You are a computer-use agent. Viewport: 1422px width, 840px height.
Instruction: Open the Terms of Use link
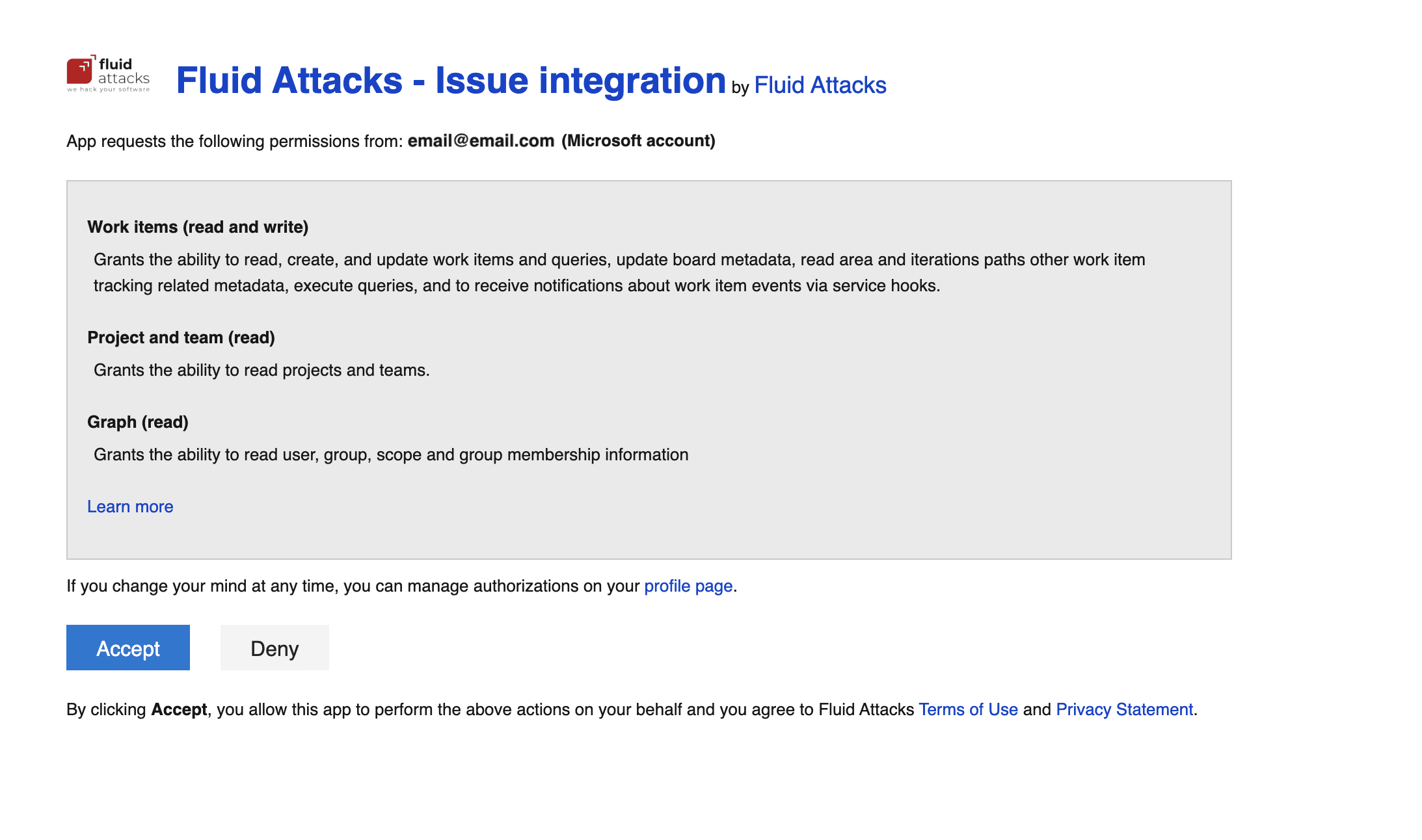pos(968,709)
